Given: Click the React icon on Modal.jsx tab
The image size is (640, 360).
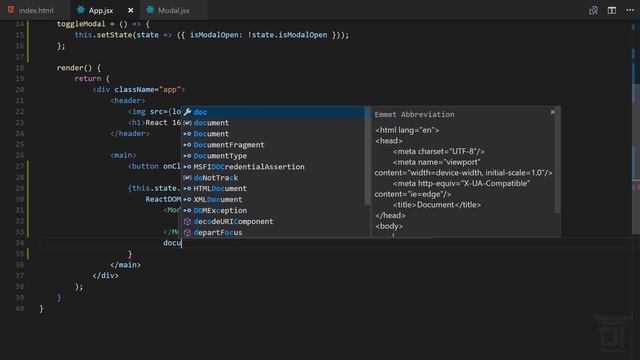Looking at the screenshot, I should click(x=150, y=10).
